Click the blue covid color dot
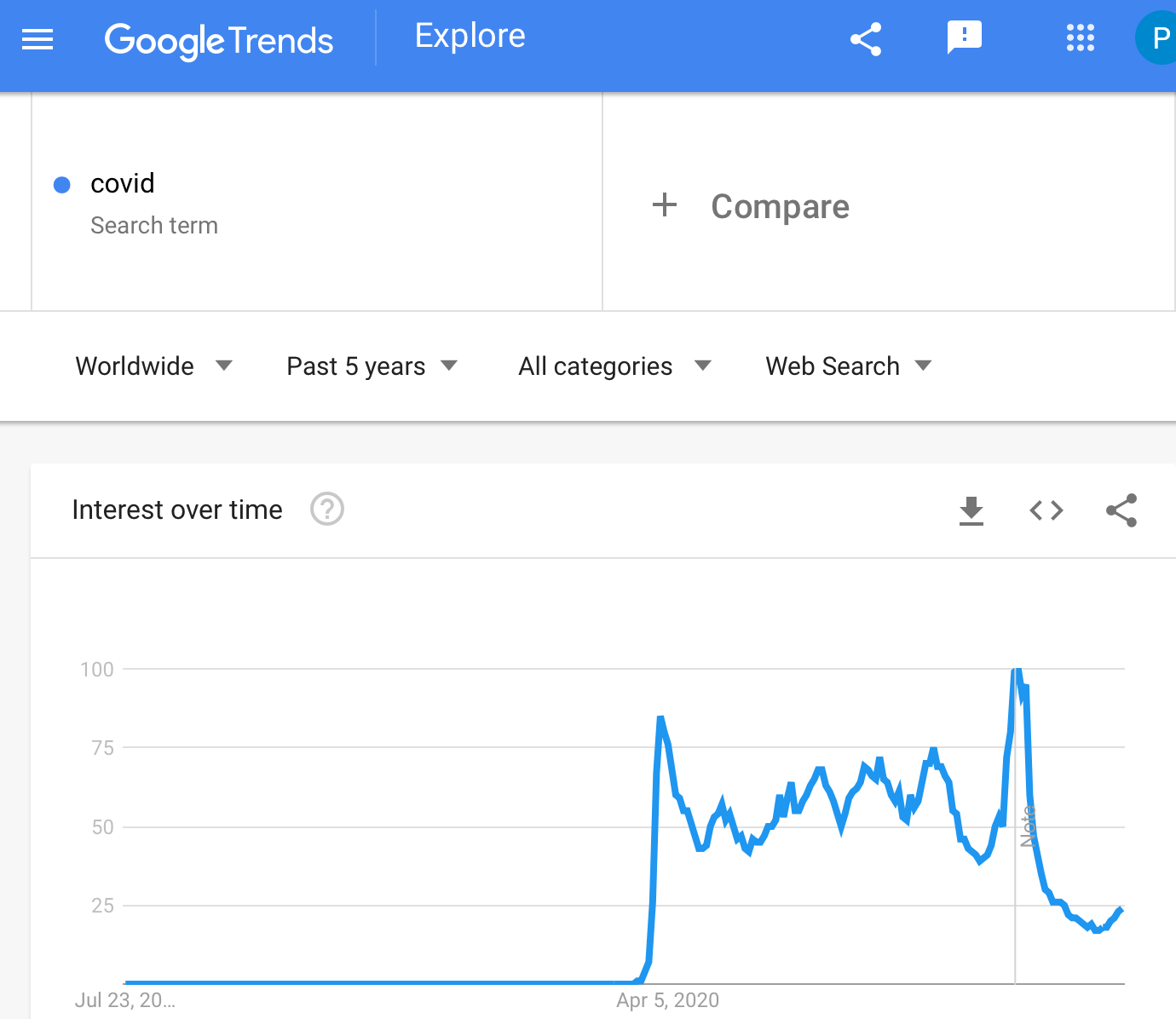The width and height of the screenshot is (1176, 1019). tap(62, 185)
